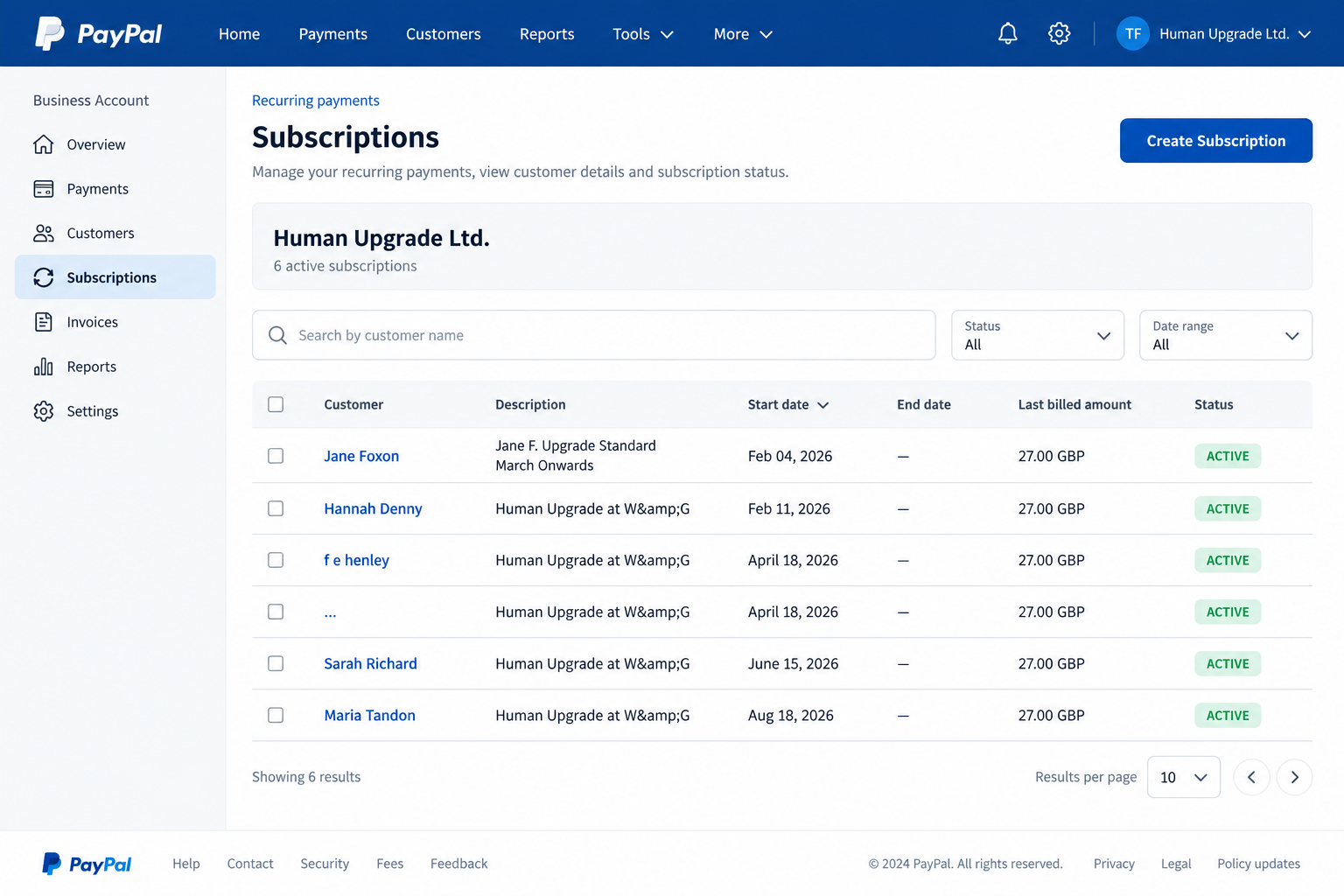
Task: Open Sarah Richard's customer link
Action: point(370,663)
